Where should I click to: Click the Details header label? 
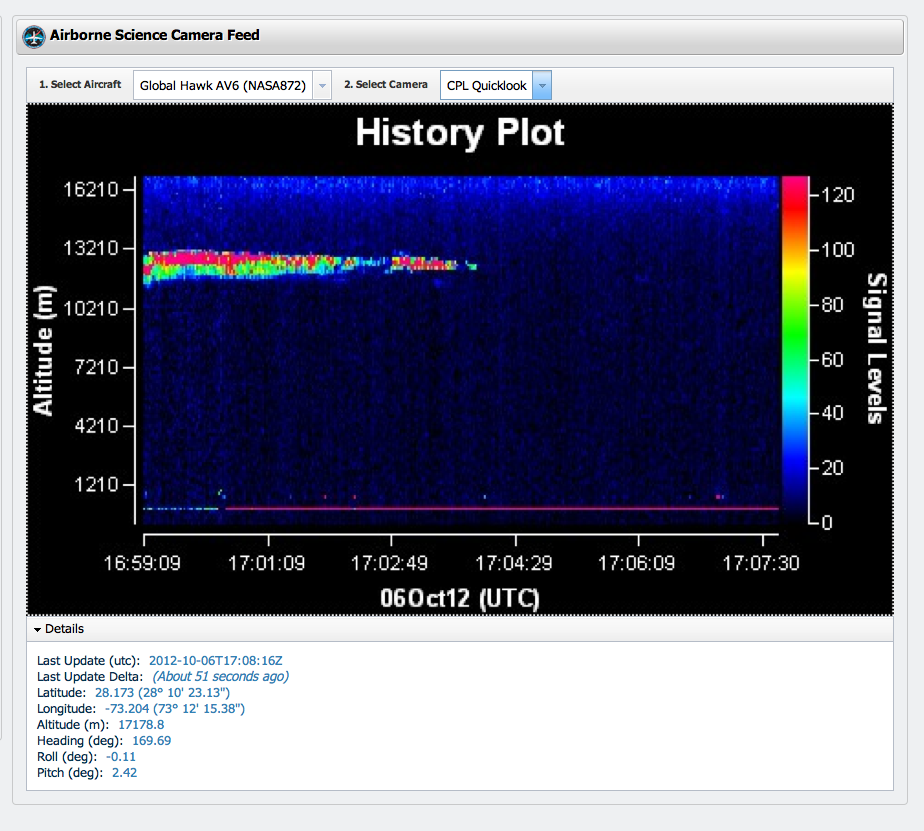(64, 629)
